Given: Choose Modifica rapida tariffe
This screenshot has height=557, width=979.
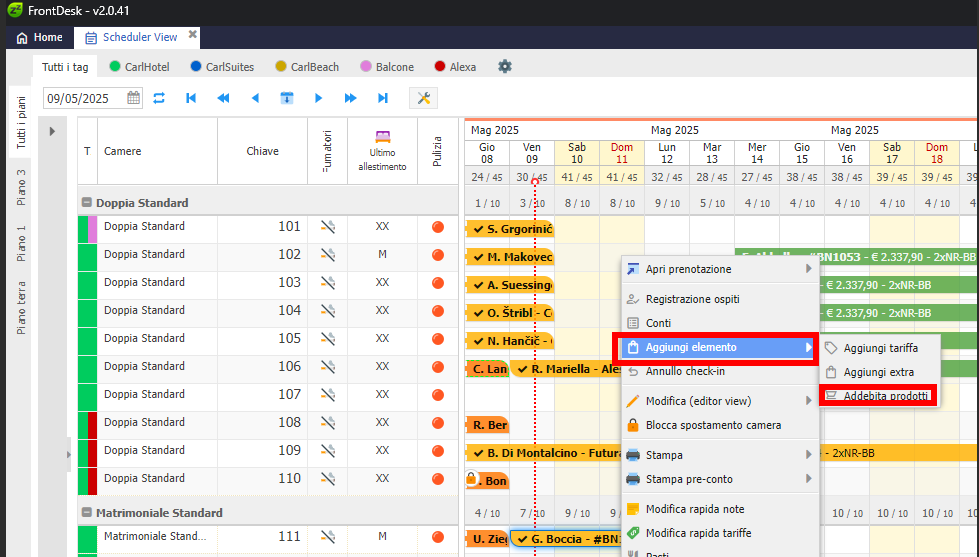Looking at the screenshot, I should (x=721, y=533).
